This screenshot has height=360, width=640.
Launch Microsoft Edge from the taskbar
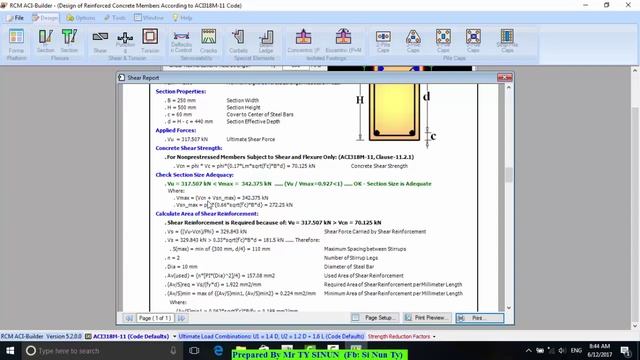pyautogui.click(x=218, y=351)
